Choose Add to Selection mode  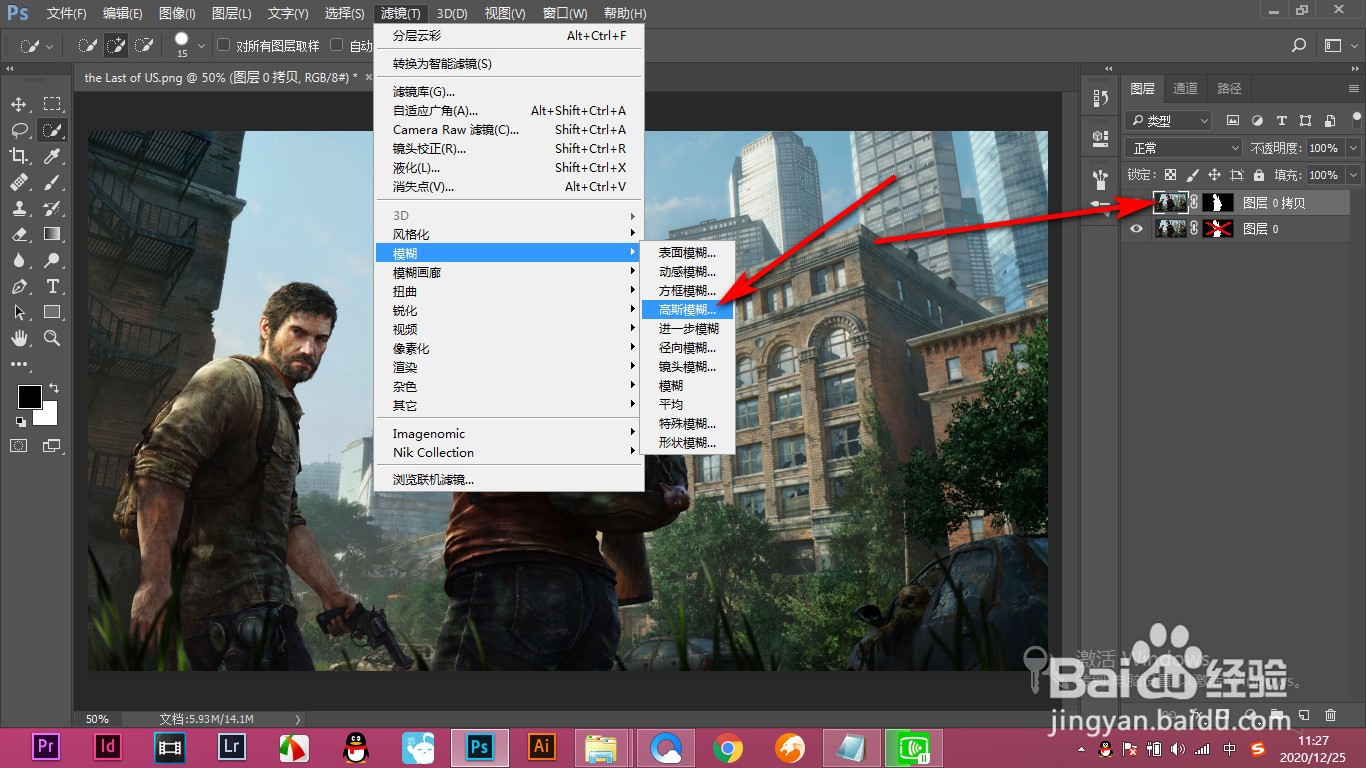tap(116, 45)
